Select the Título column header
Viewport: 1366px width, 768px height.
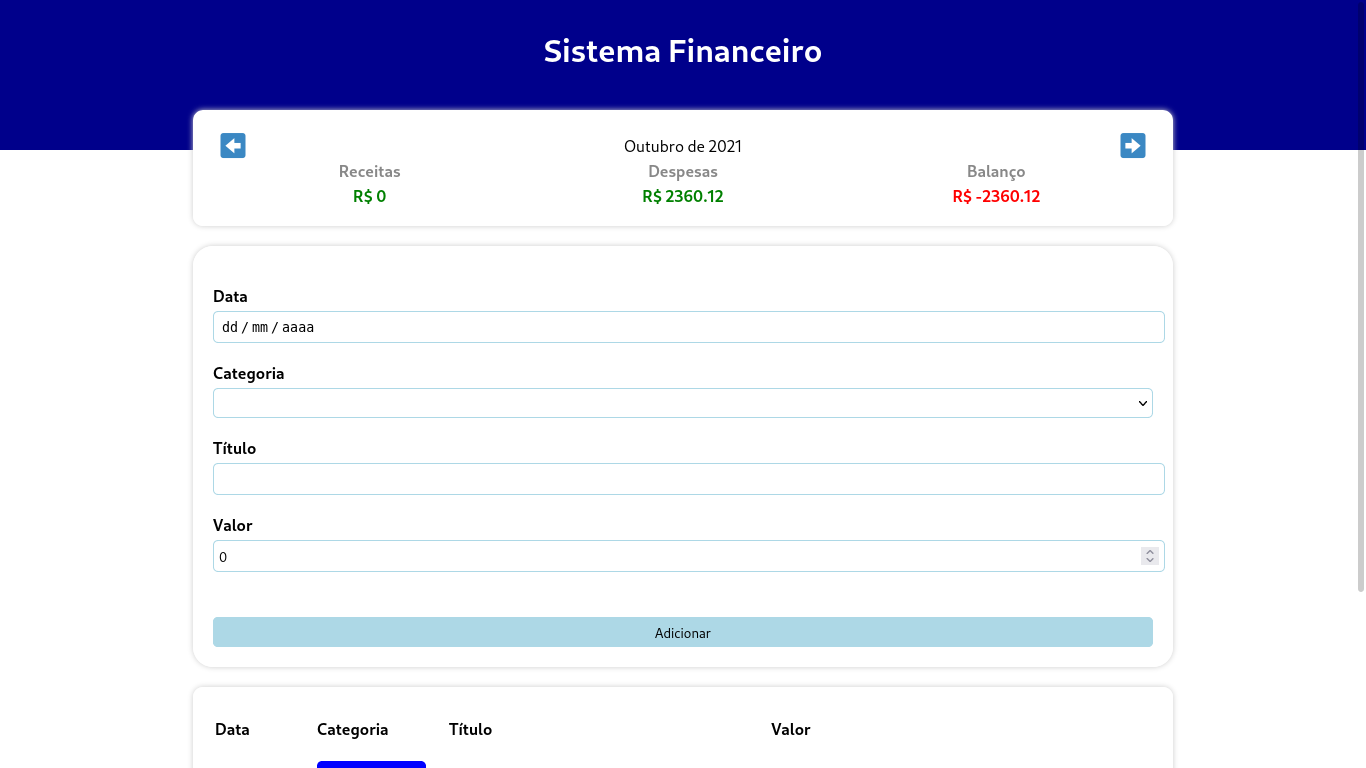470,729
